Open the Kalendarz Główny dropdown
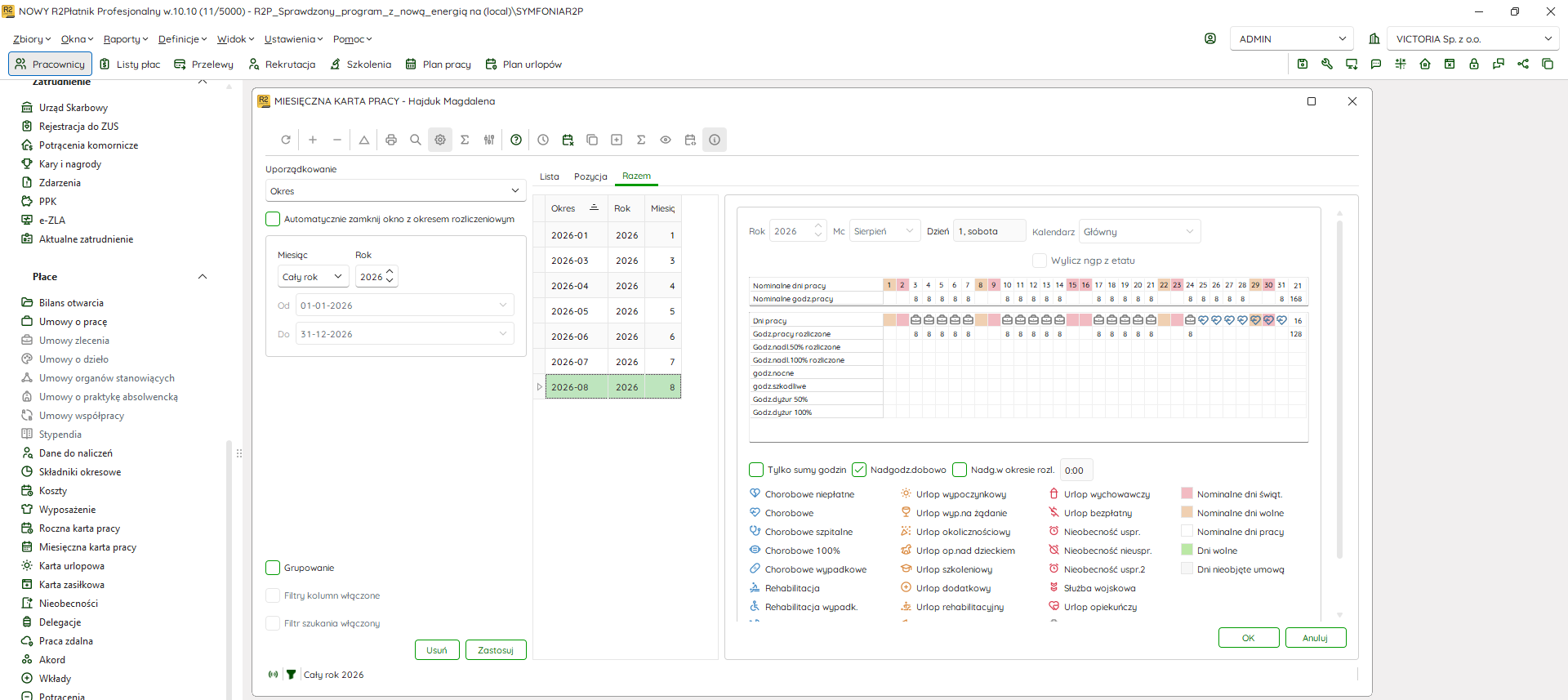 (x=1139, y=231)
